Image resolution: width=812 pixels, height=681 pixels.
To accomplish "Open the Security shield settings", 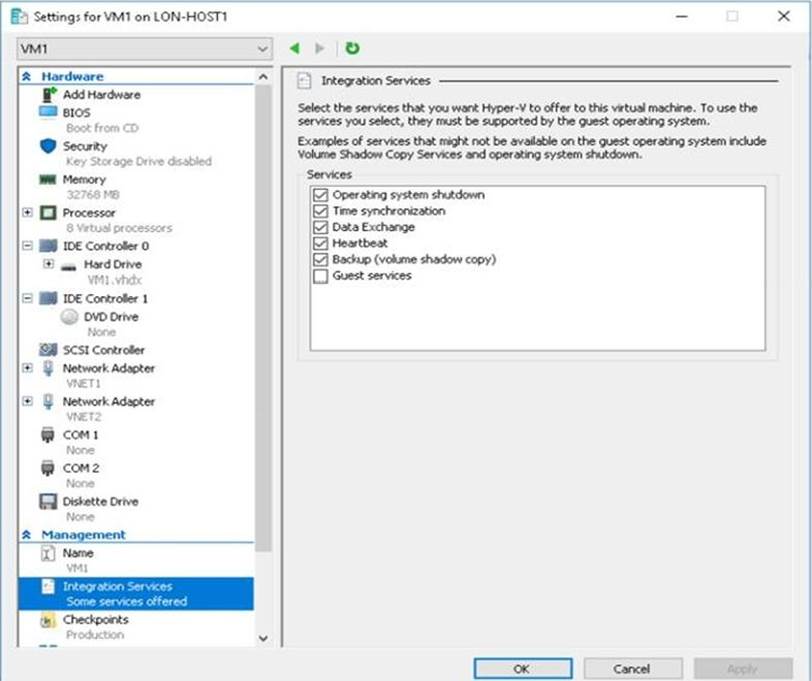I will [x=47, y=146].
